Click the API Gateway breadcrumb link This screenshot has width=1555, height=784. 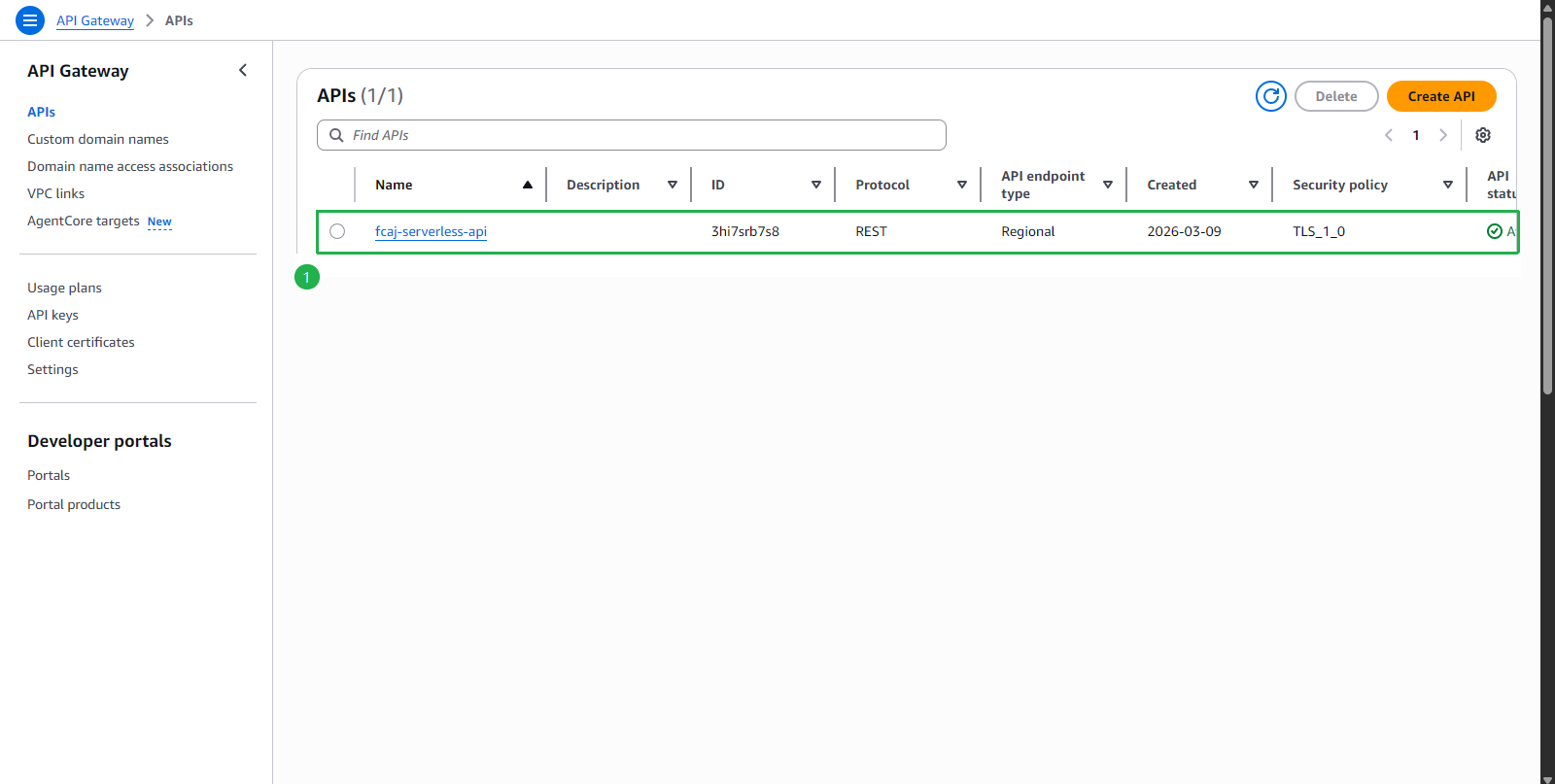(95, 20)
